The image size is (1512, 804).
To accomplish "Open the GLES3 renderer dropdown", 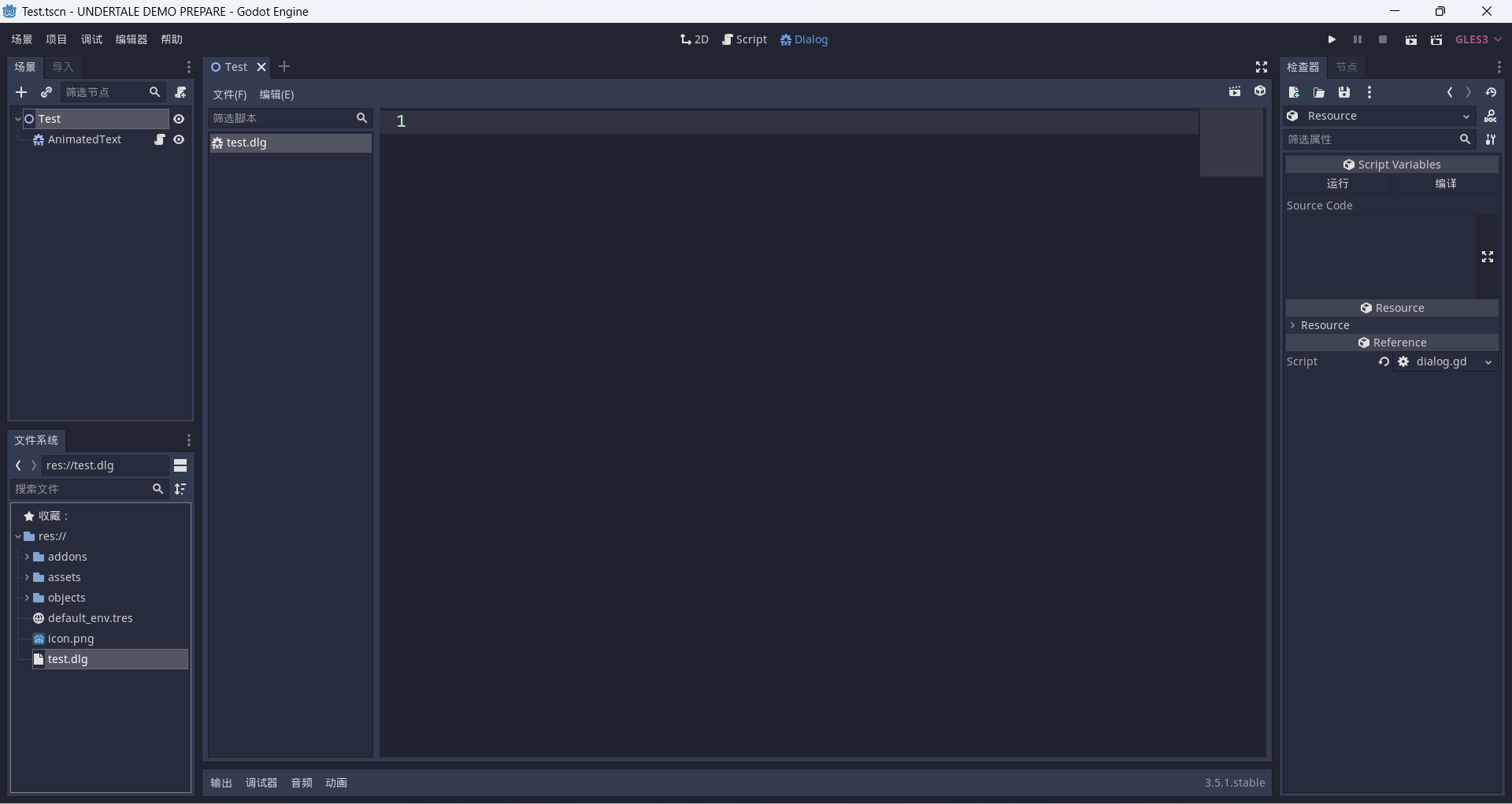I will click(x=1478, y=39).
